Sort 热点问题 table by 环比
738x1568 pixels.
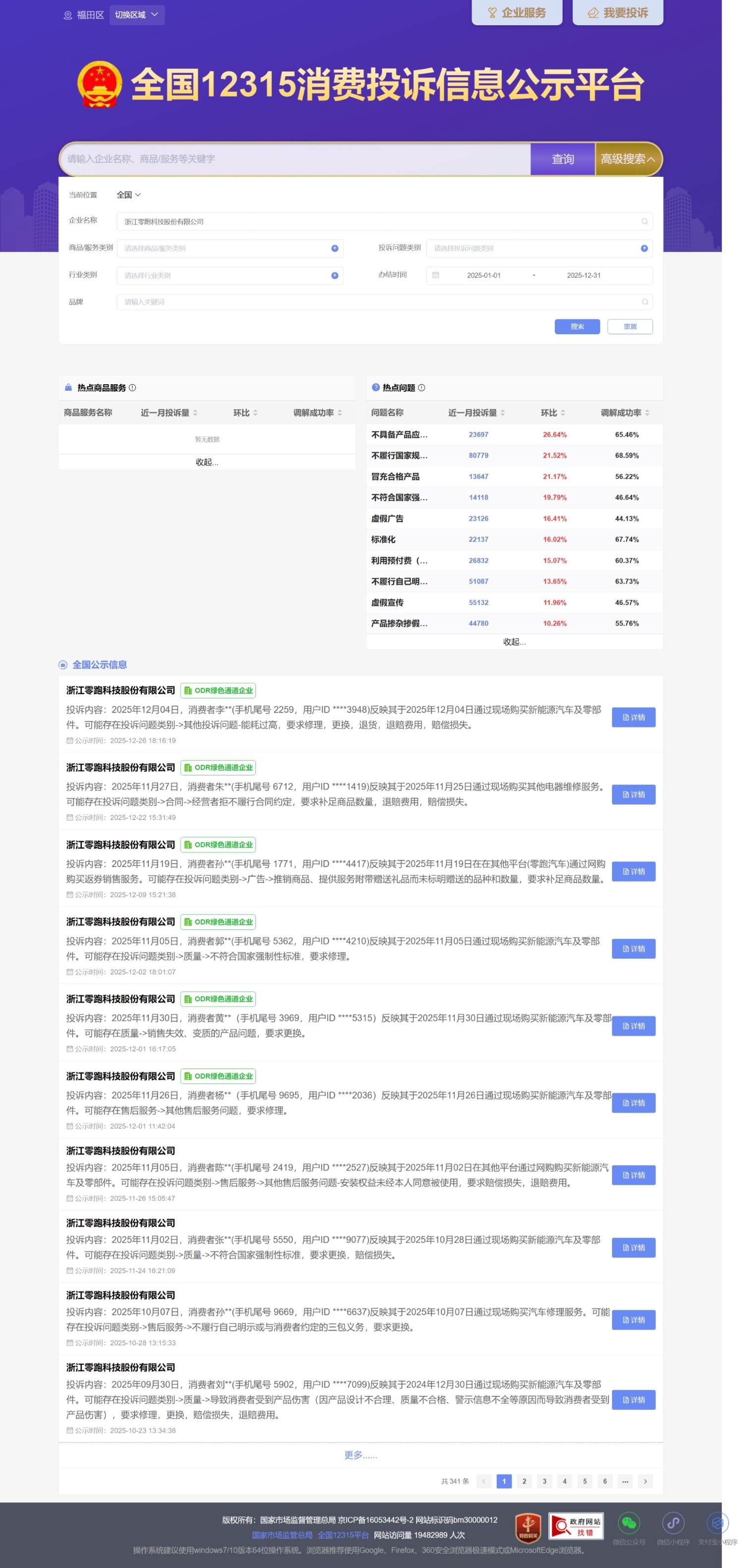[563, 413]
